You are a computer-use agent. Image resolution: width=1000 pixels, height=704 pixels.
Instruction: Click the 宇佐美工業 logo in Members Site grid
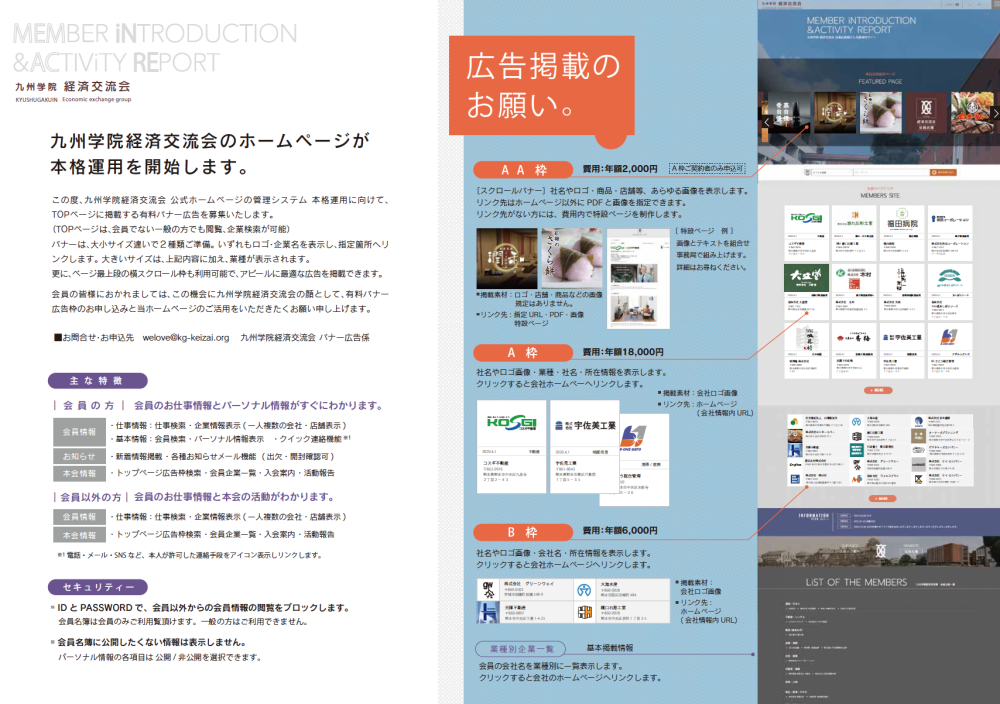point(901,336)
